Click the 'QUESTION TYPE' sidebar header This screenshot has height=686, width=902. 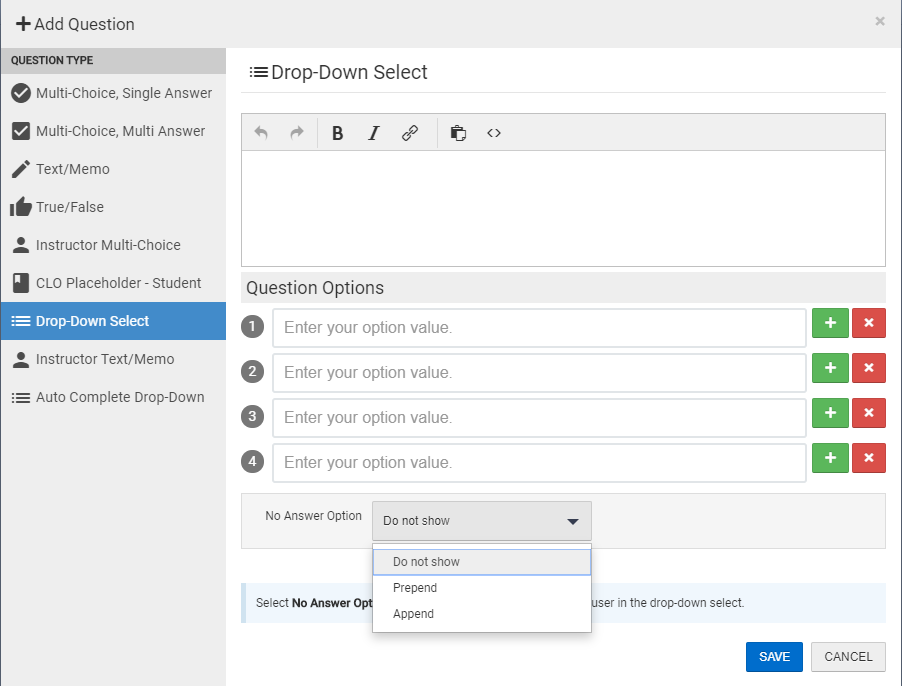click(x=52, y=60)
